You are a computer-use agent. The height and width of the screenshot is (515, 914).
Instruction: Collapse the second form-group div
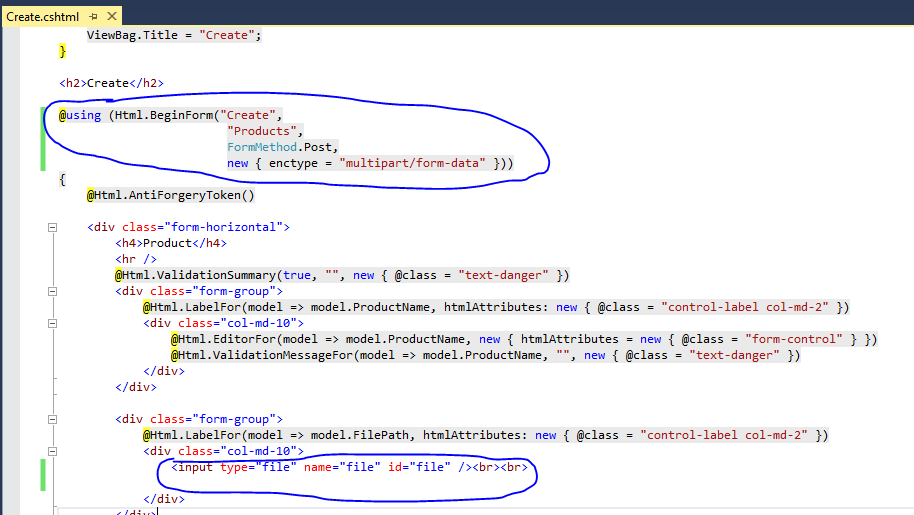[52, 419]
